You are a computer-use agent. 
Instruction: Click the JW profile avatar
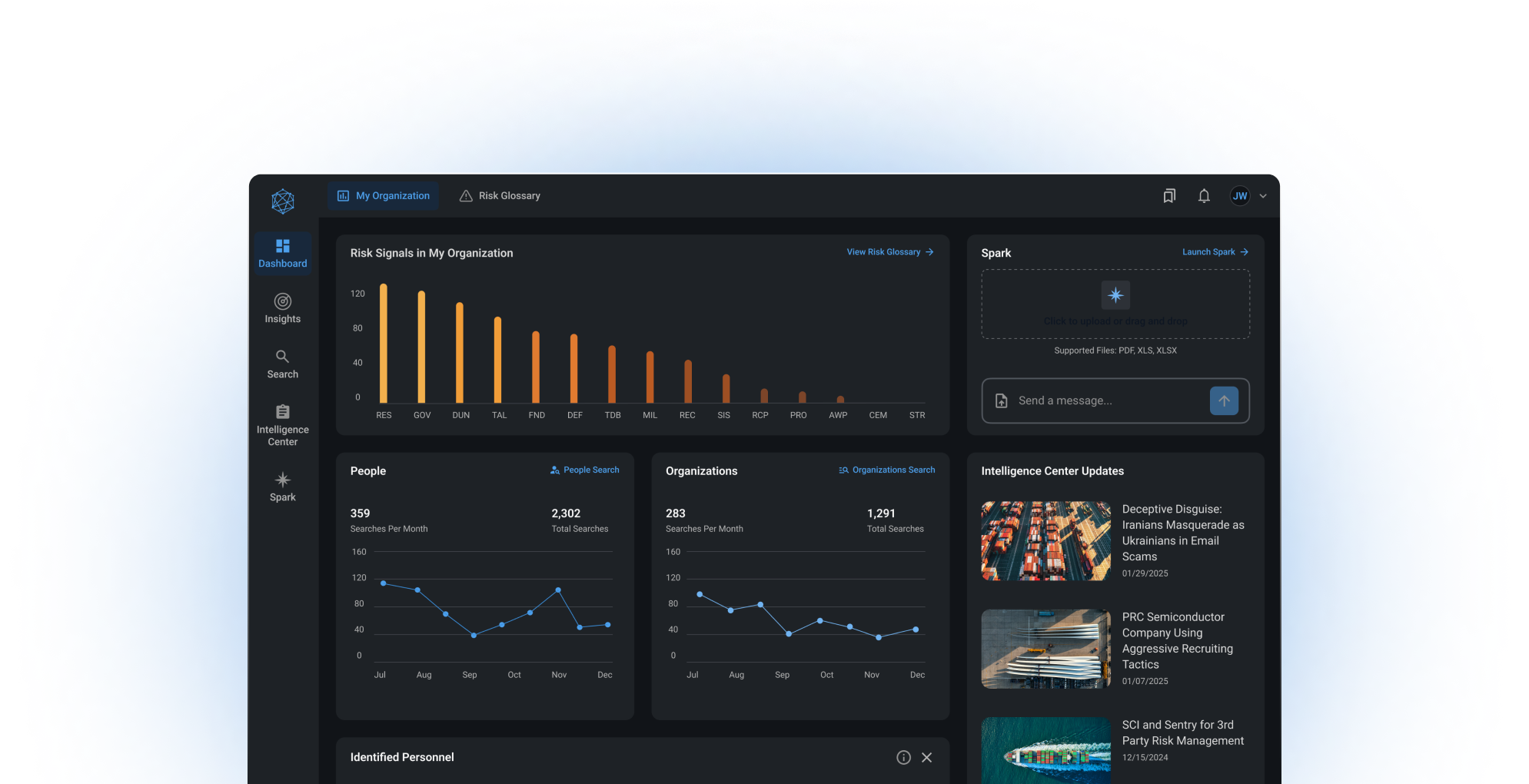tap(1240, 196)
